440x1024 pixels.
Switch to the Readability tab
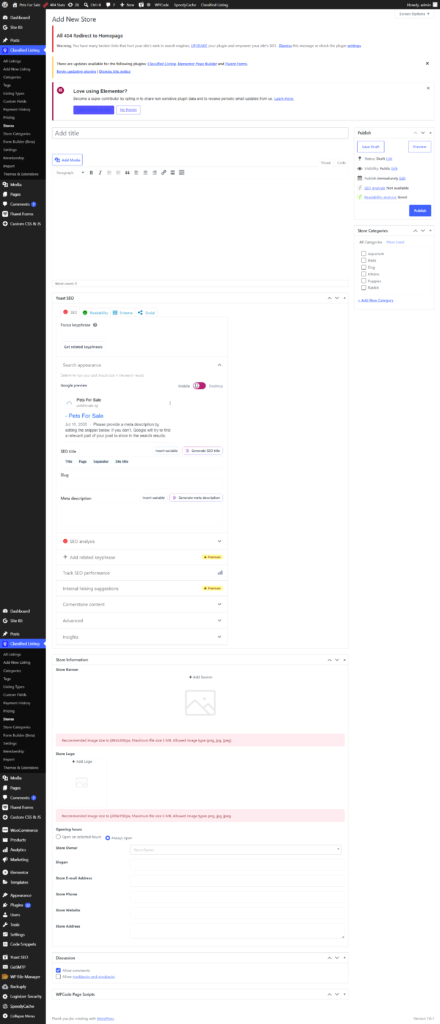tap(95, 313)
